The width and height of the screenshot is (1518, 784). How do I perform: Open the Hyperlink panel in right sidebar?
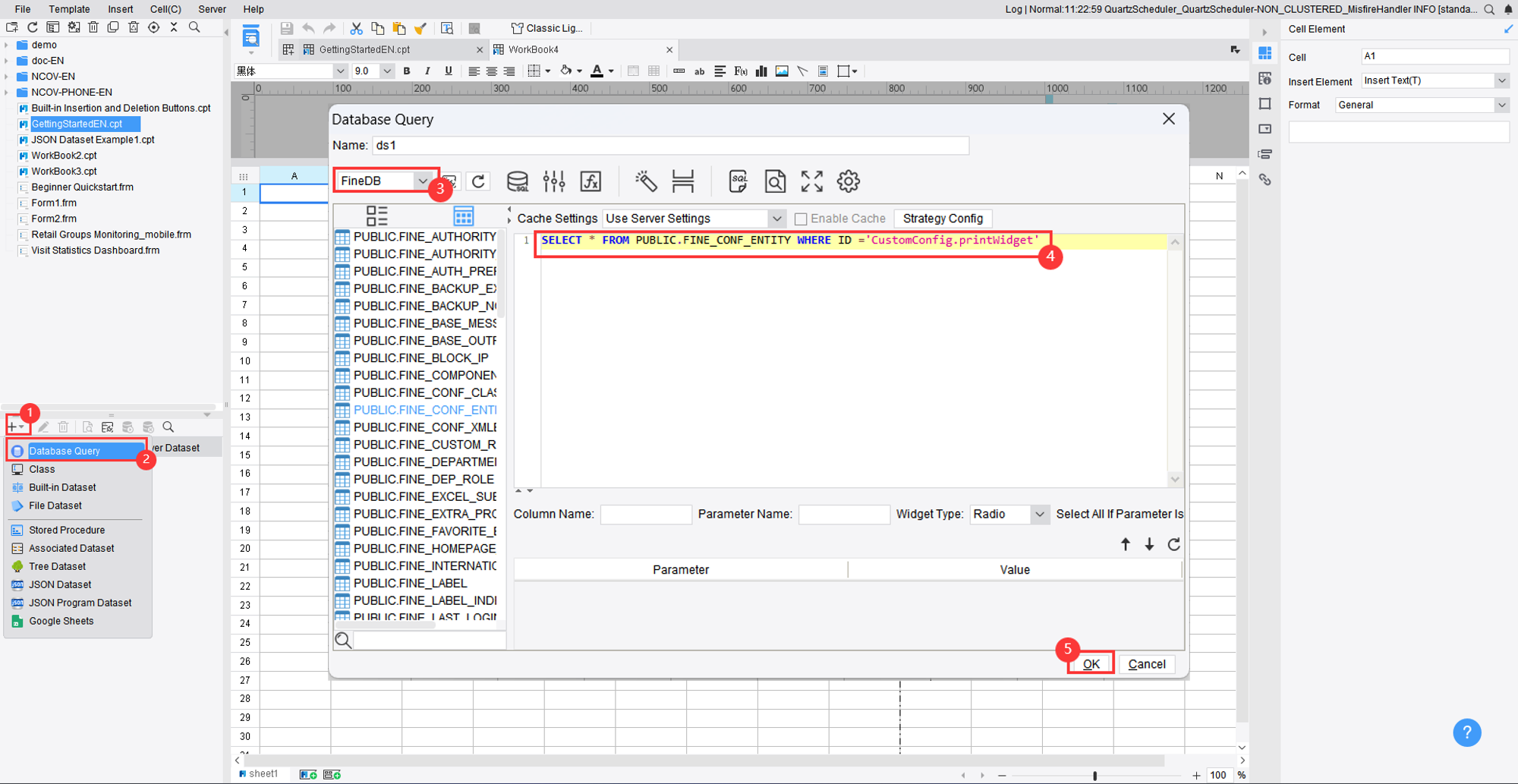[1265, 179]
